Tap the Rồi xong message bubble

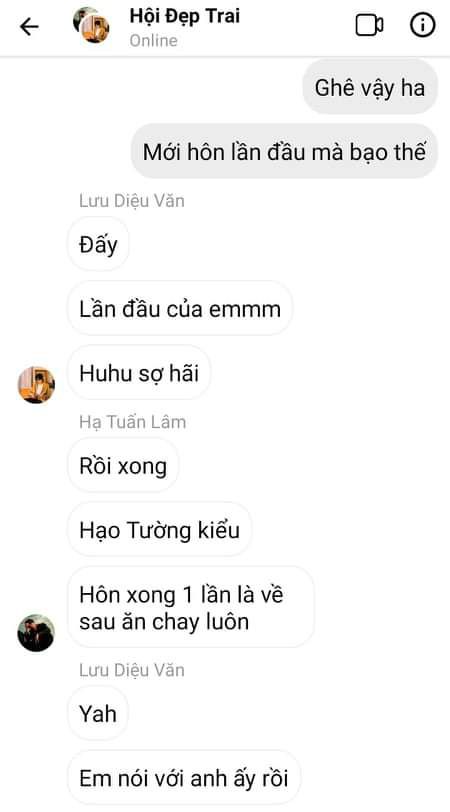(x=123, y=466)
